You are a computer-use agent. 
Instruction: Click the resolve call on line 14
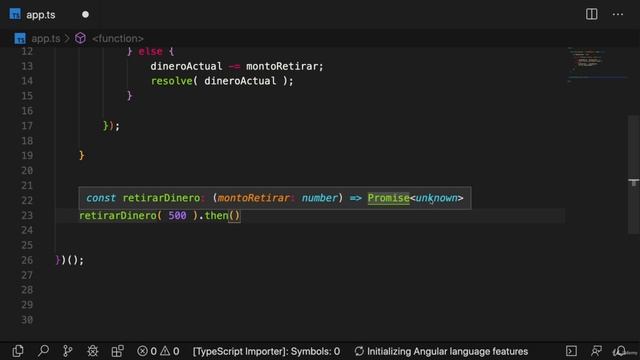coord(171,81)
